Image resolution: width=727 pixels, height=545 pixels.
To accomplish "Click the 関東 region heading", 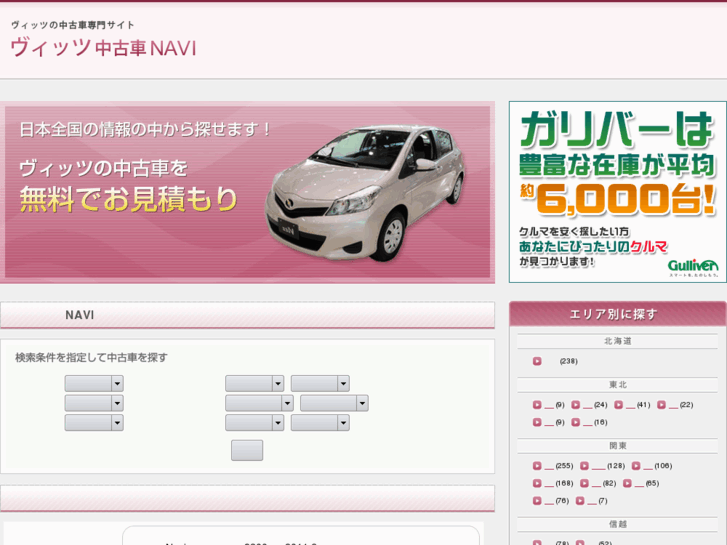I will coord(618,446).
